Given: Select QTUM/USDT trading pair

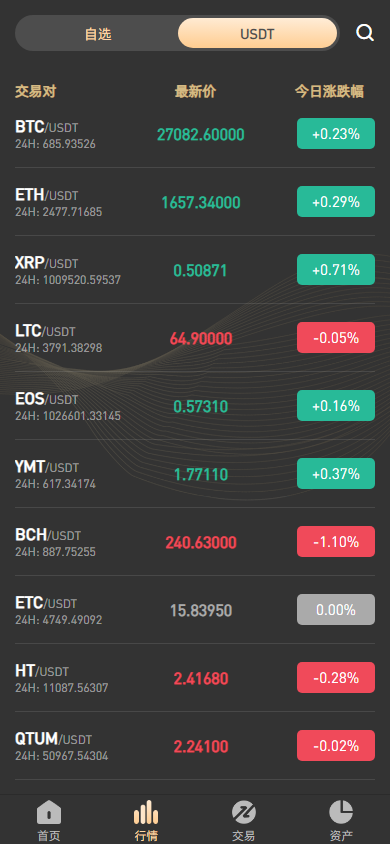Looking at the screenshot, I should point(195,745).
